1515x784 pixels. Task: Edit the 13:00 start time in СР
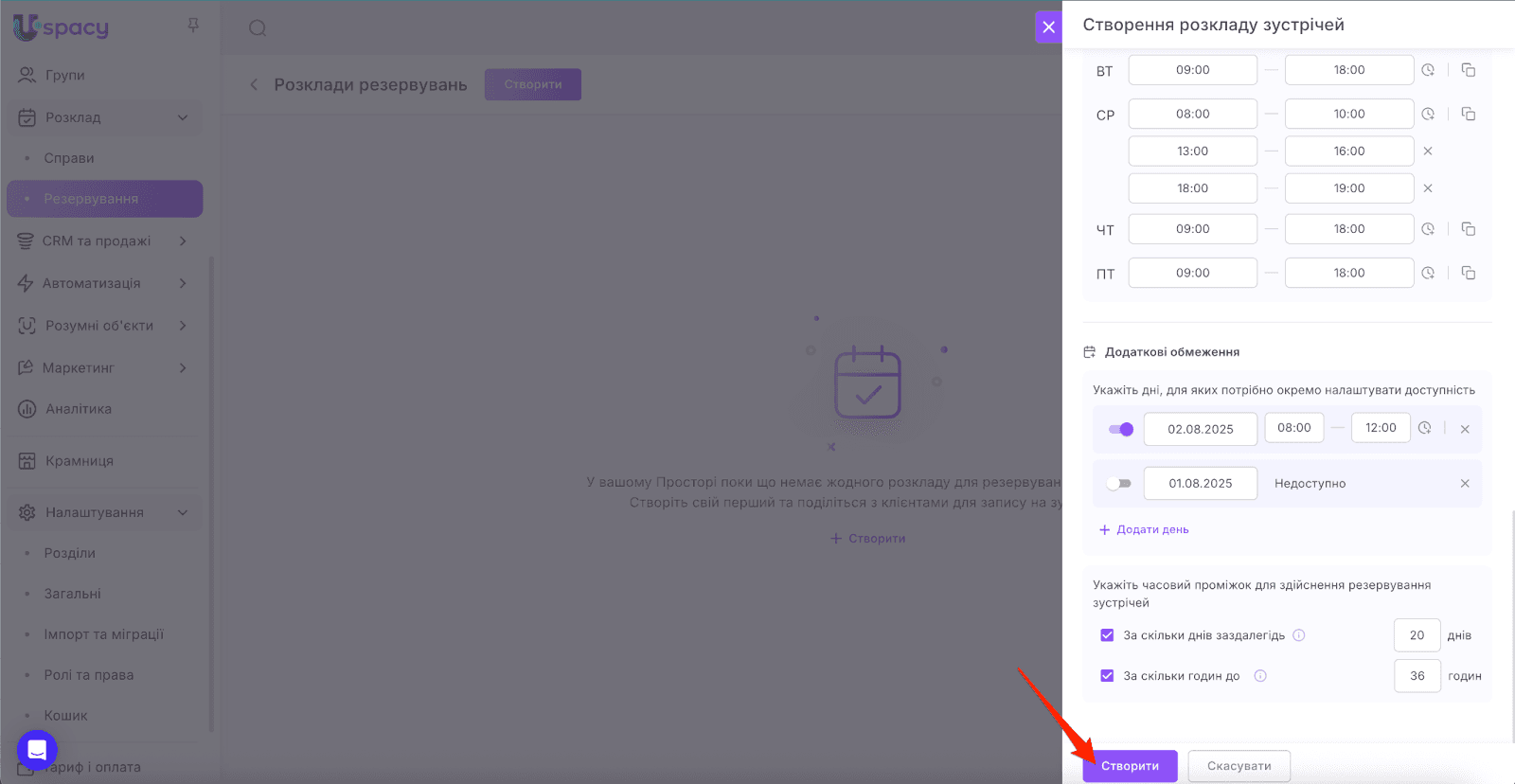coord(1193,151)
